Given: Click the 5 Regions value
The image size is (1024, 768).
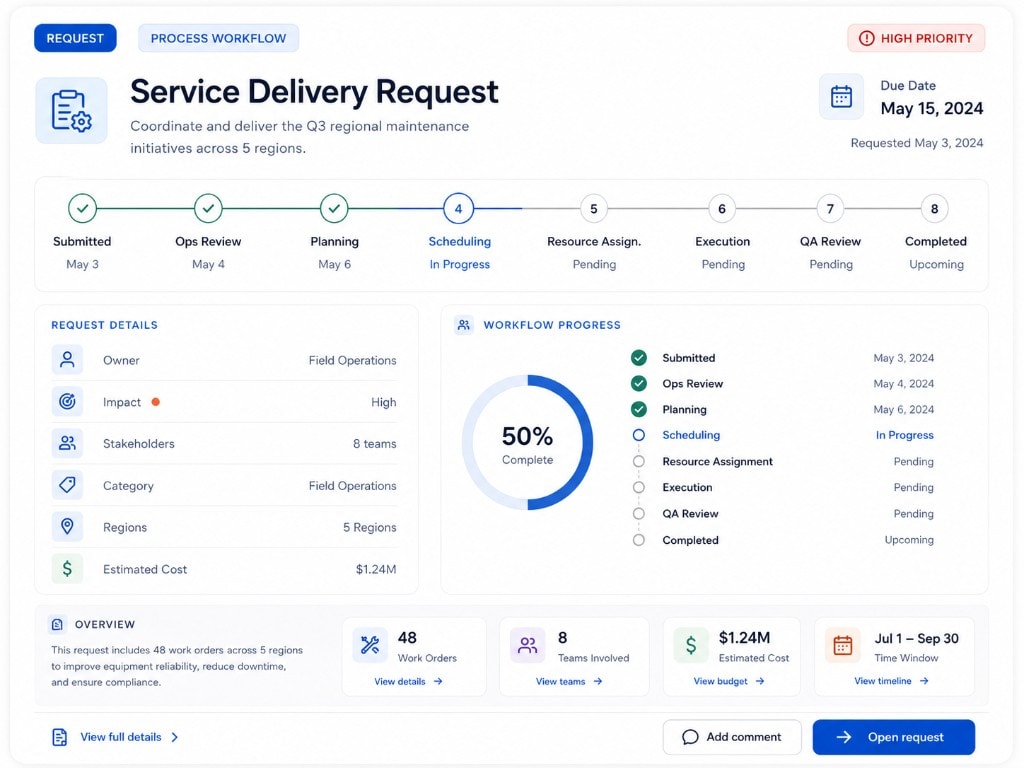Looking at the screenshot, I should 370,527.
